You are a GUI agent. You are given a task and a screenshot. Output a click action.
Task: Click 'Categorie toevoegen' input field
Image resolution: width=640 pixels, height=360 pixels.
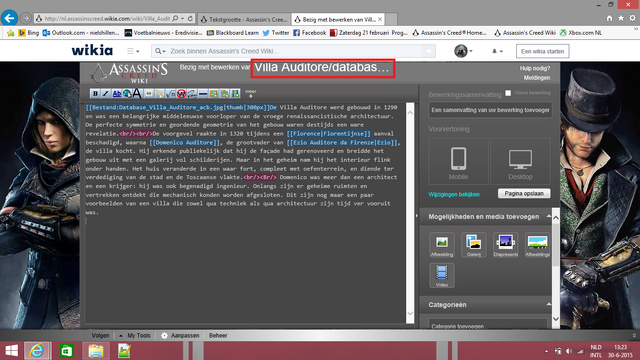(x=488, y=326)
